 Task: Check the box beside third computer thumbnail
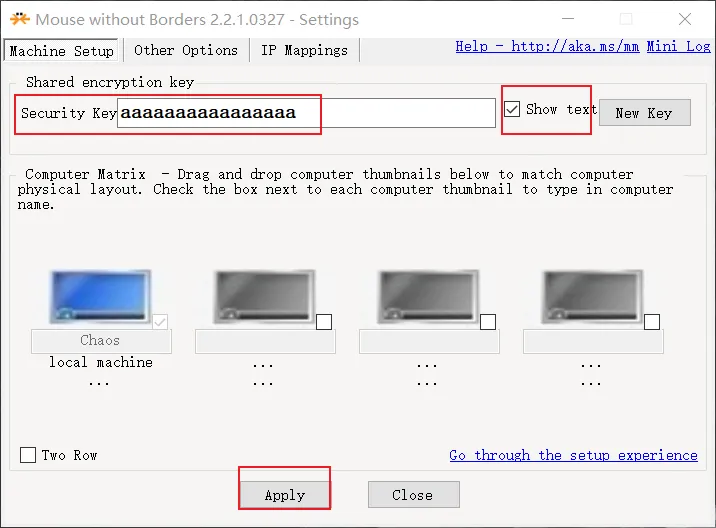[488, 322]
